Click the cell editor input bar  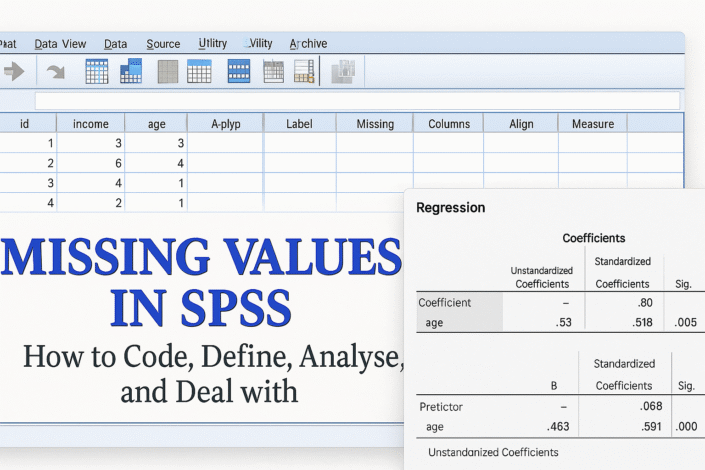click(x=356, y=101)
